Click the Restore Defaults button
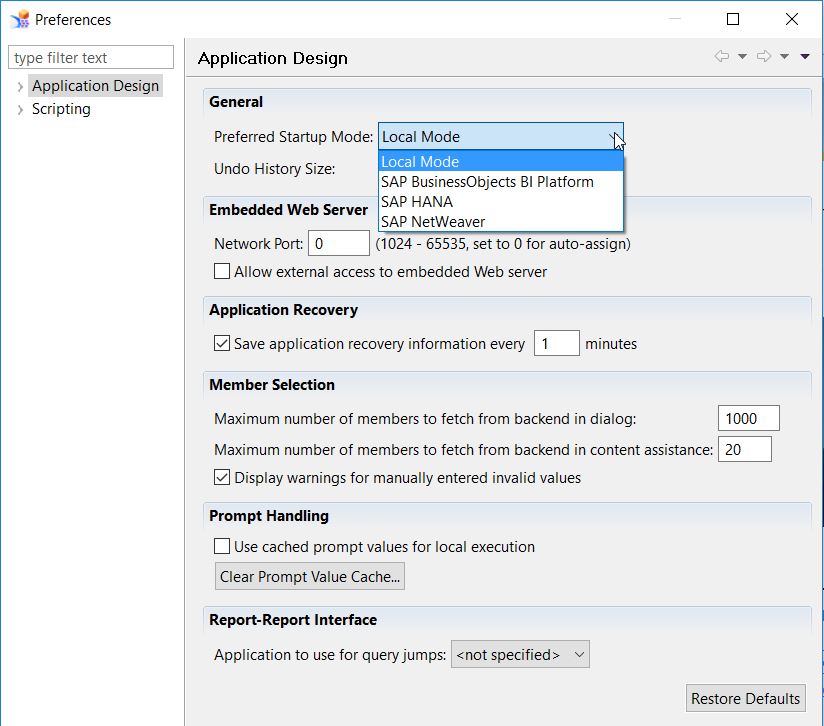Image resolution: width=824 pixels, height=726 pixels. (x=745, y=698)
